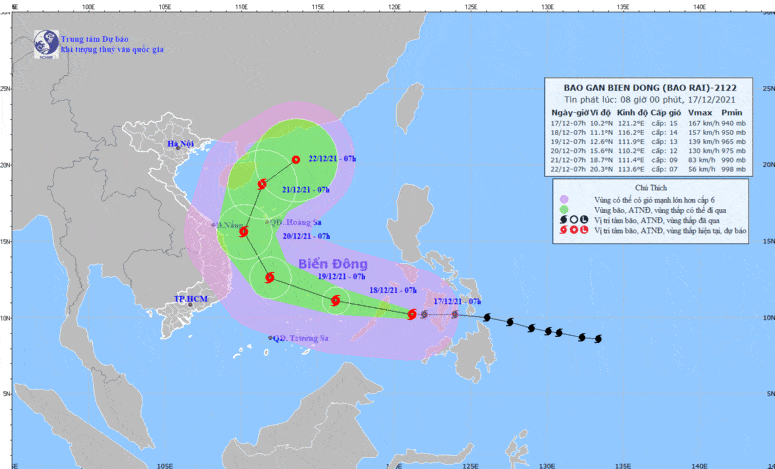Click the green legend swatch for storm path zone
Image resolution: width=775 pixels, height=469 pixels.
tap(564, 210)
